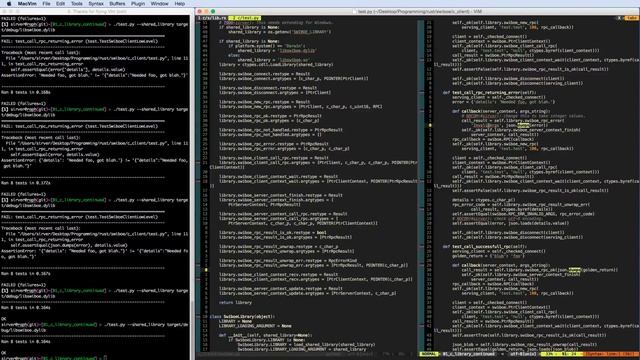Open the Edit menu
Viewport: 640px width, 360px height.
(x=60, y=4)
